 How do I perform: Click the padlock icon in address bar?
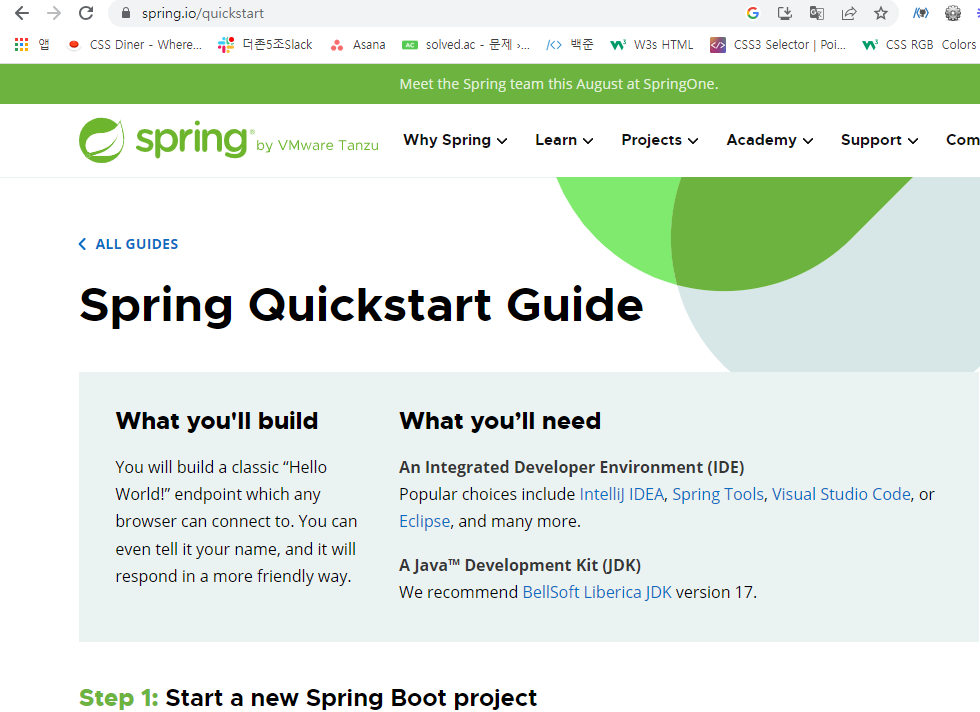(126, 13)
